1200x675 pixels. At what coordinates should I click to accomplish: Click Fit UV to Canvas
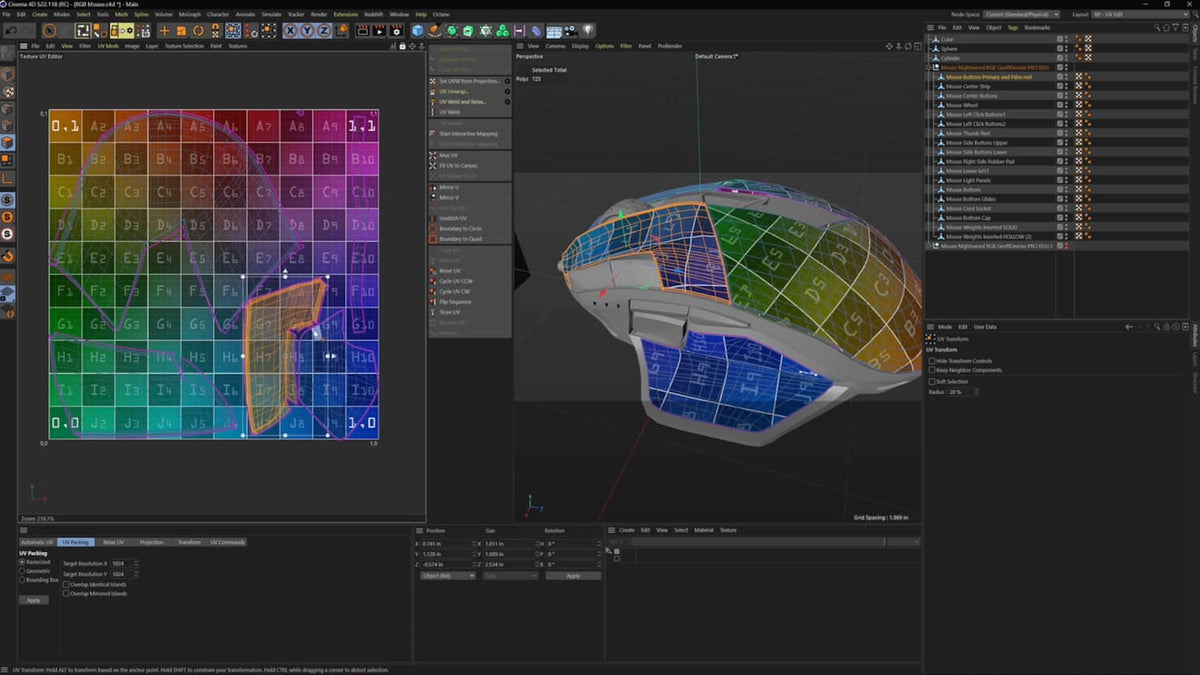pos(458,165)
